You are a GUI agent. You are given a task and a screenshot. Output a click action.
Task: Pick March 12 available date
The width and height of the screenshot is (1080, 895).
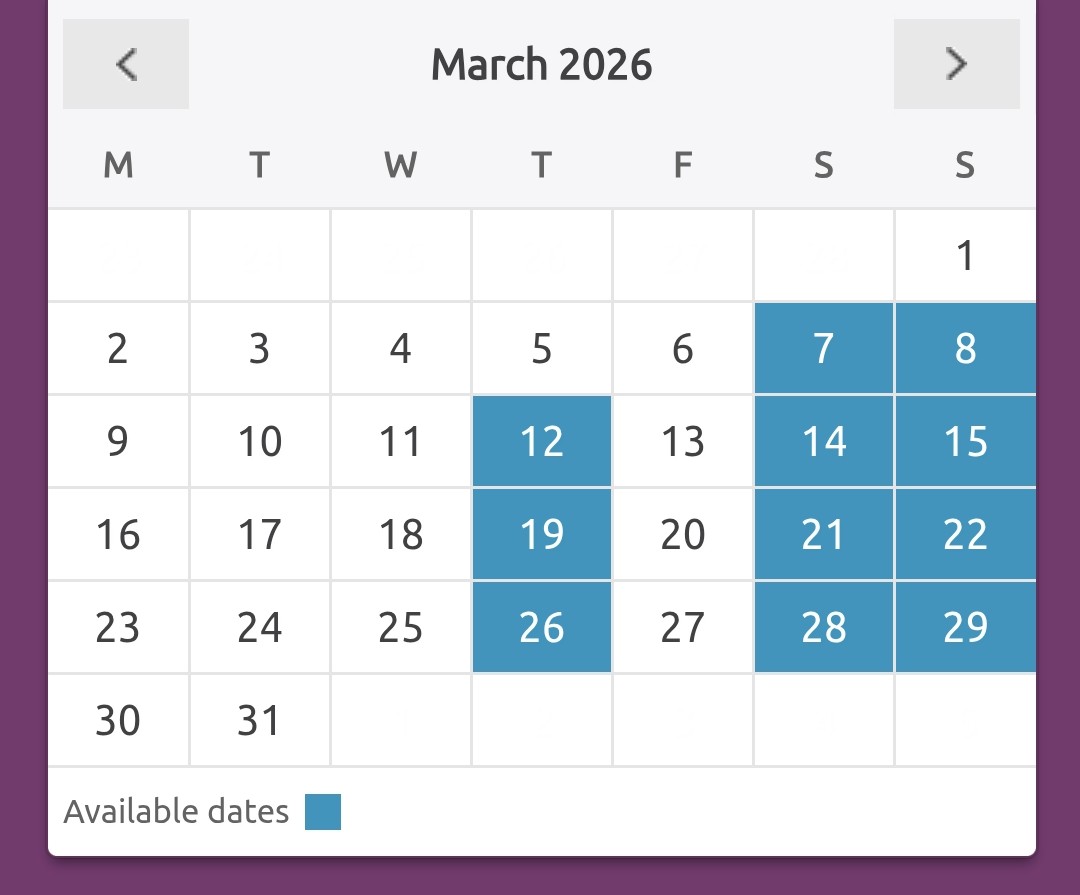tap(541, 441)
